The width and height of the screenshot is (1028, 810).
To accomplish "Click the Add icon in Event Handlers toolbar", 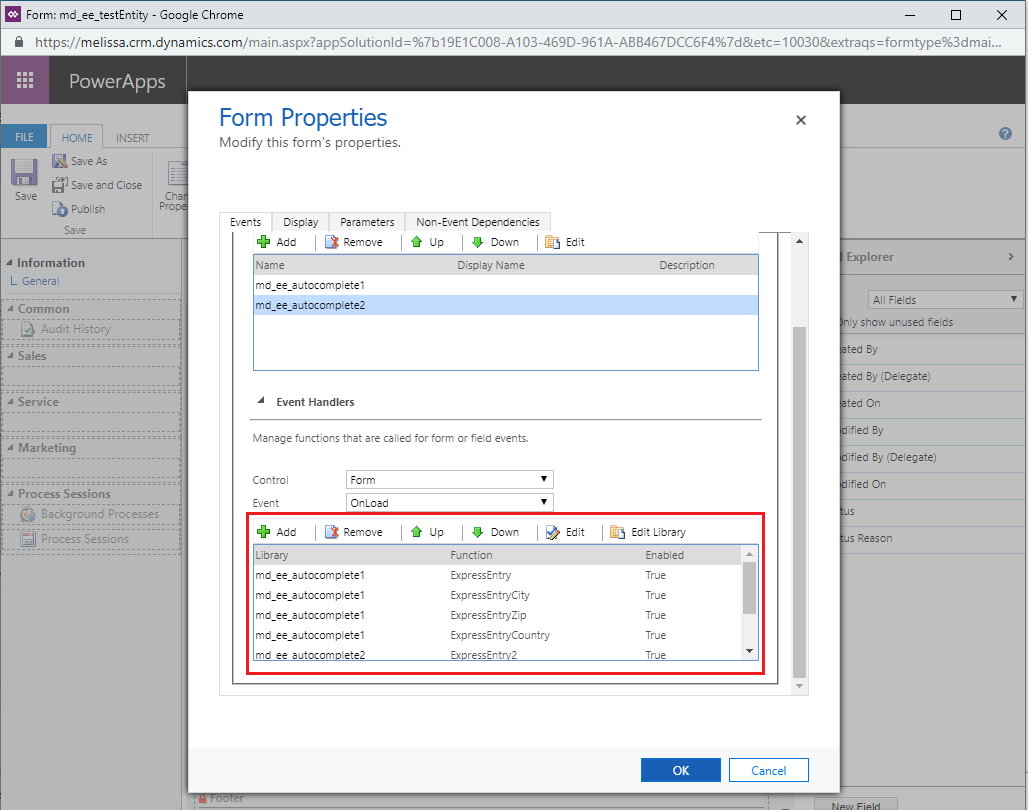I will coord(265,532).
